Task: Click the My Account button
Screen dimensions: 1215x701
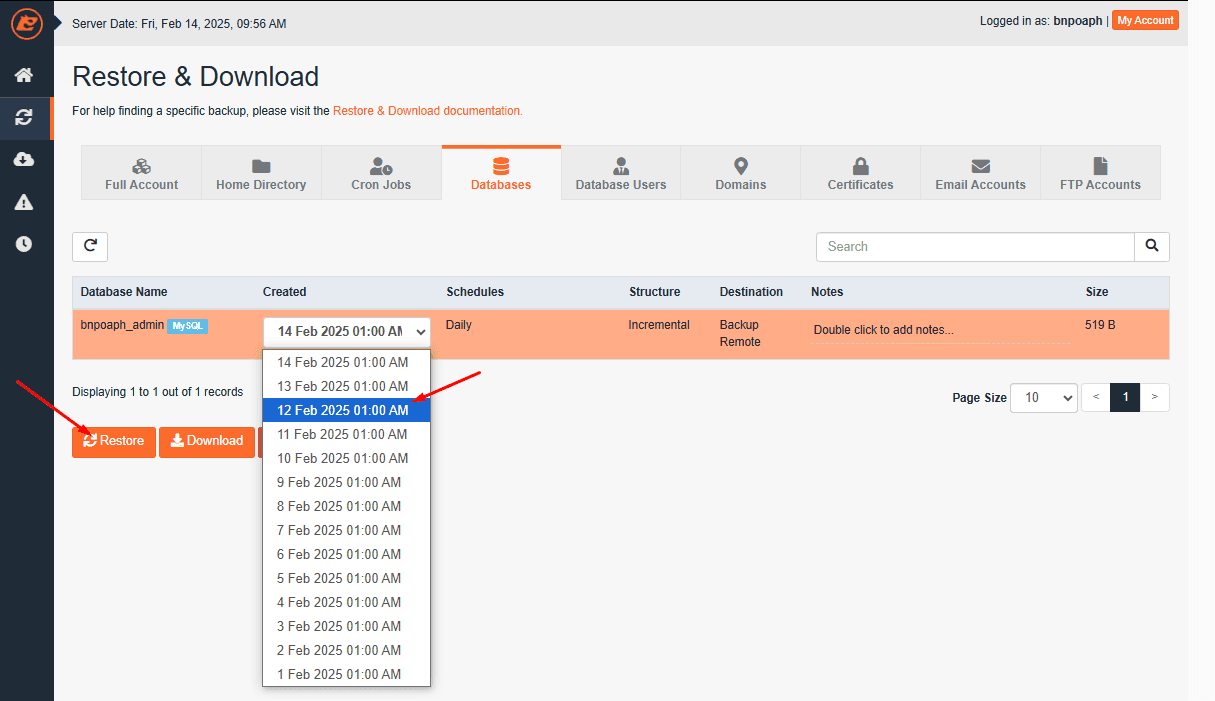Action: [x=1145, y=21]
